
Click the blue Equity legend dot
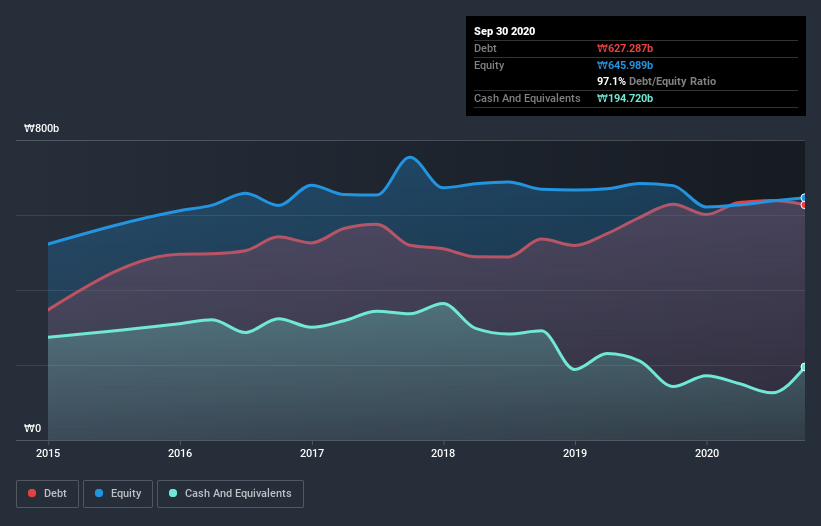coord(99,493)
